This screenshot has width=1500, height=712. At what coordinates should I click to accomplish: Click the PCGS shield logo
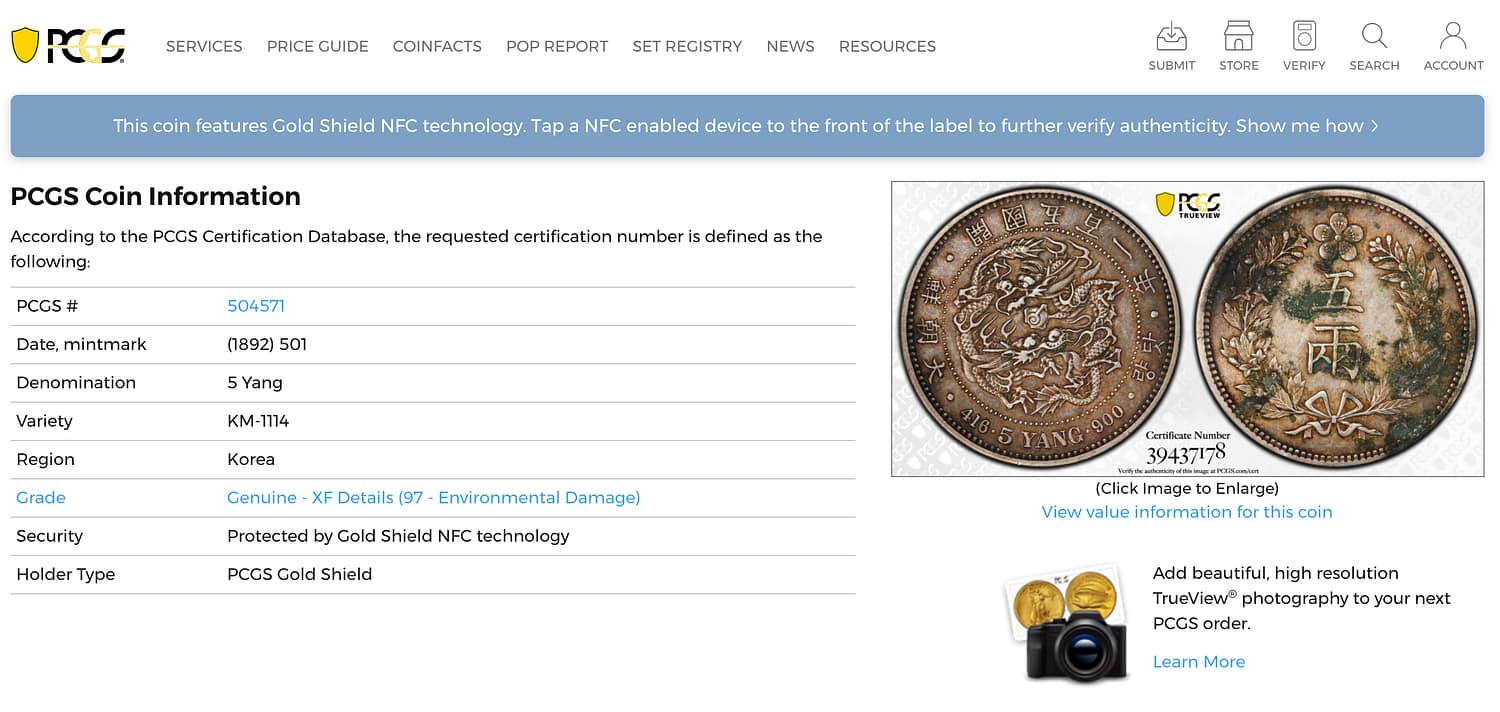click(x=68, y=46)
